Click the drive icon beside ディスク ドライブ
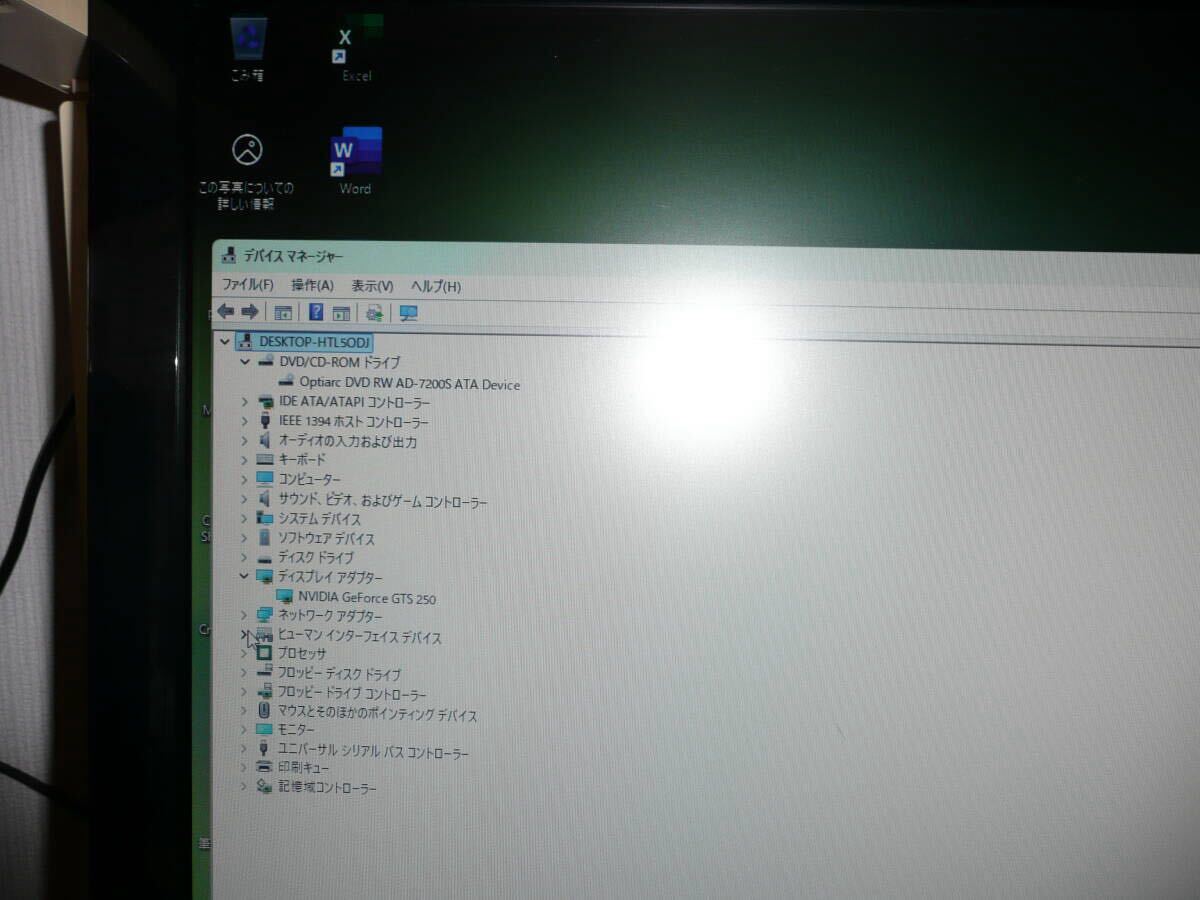The image size is (1200, 900). 265,558
